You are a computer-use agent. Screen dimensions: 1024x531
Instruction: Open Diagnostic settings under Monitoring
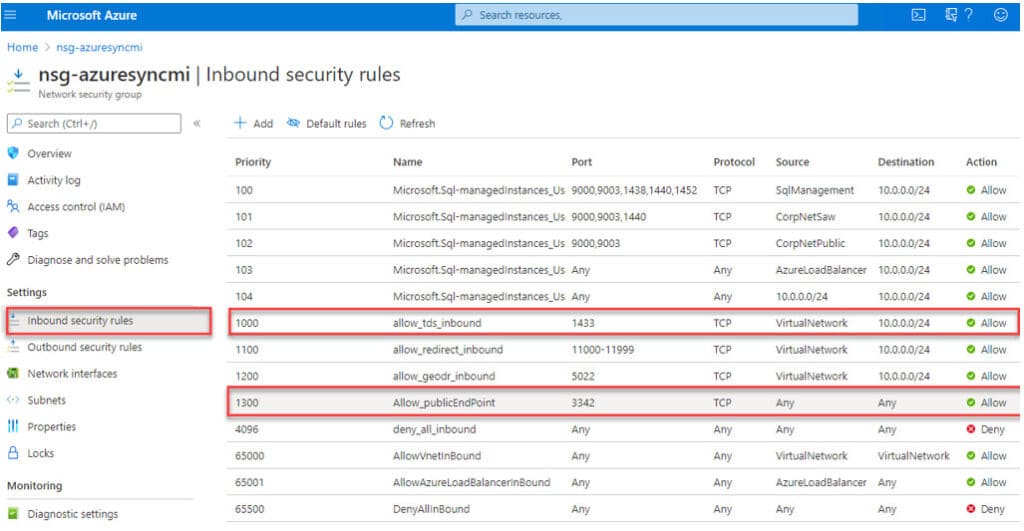click(x=73, y=514)
